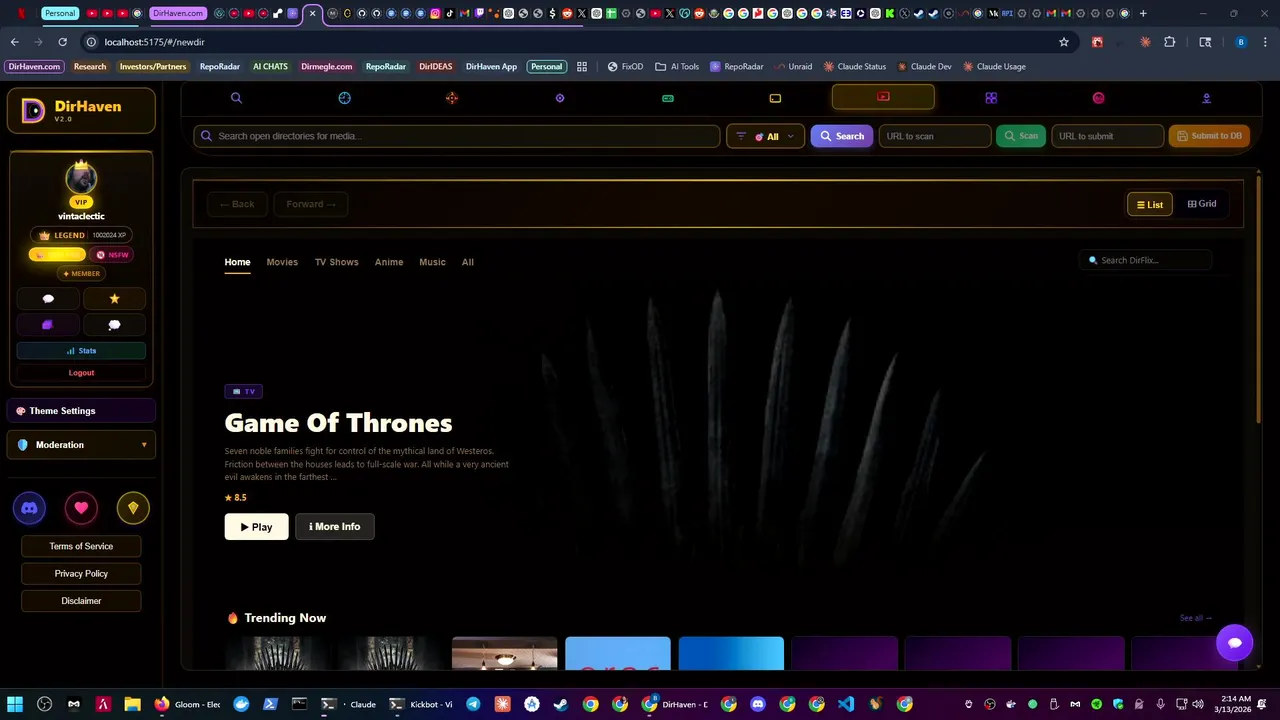Image resolution: width=1280 pixels, height=720 pixels.
Task: Open the purple target circle icon tab
Action: 560,98
